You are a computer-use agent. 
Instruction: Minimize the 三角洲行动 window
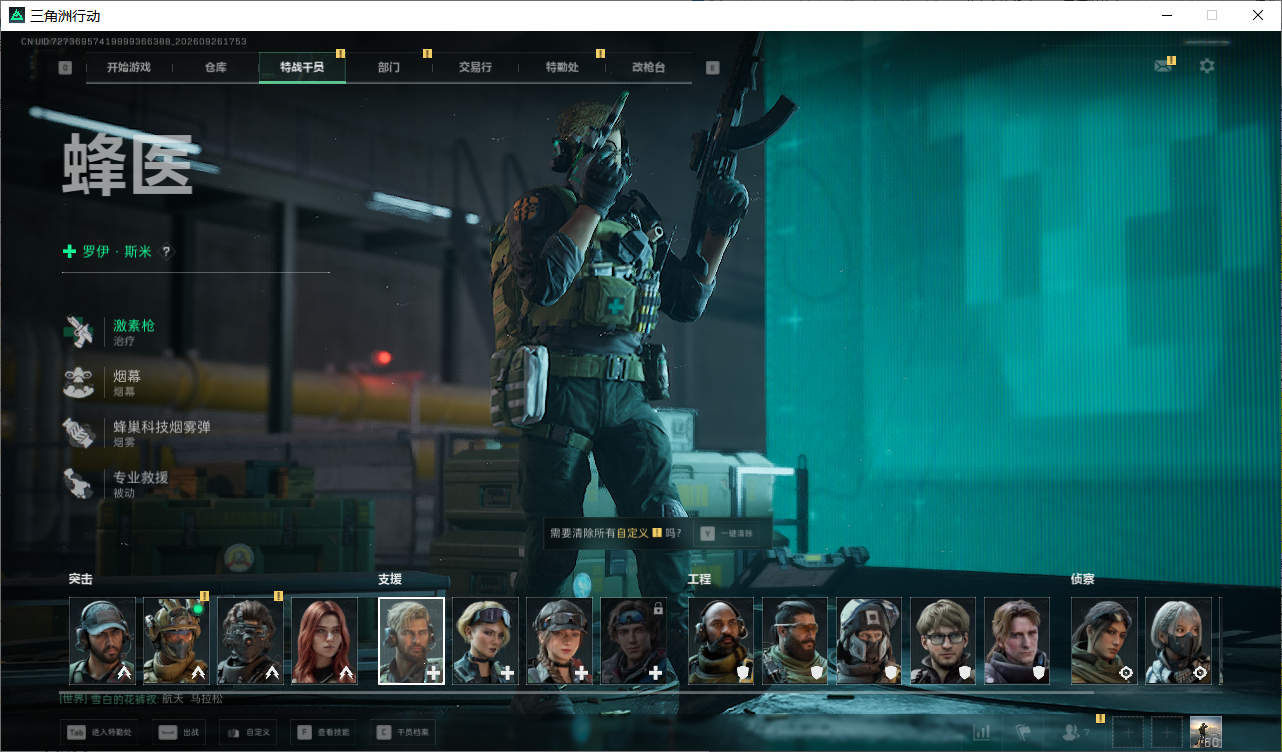tap(1168, 15)
